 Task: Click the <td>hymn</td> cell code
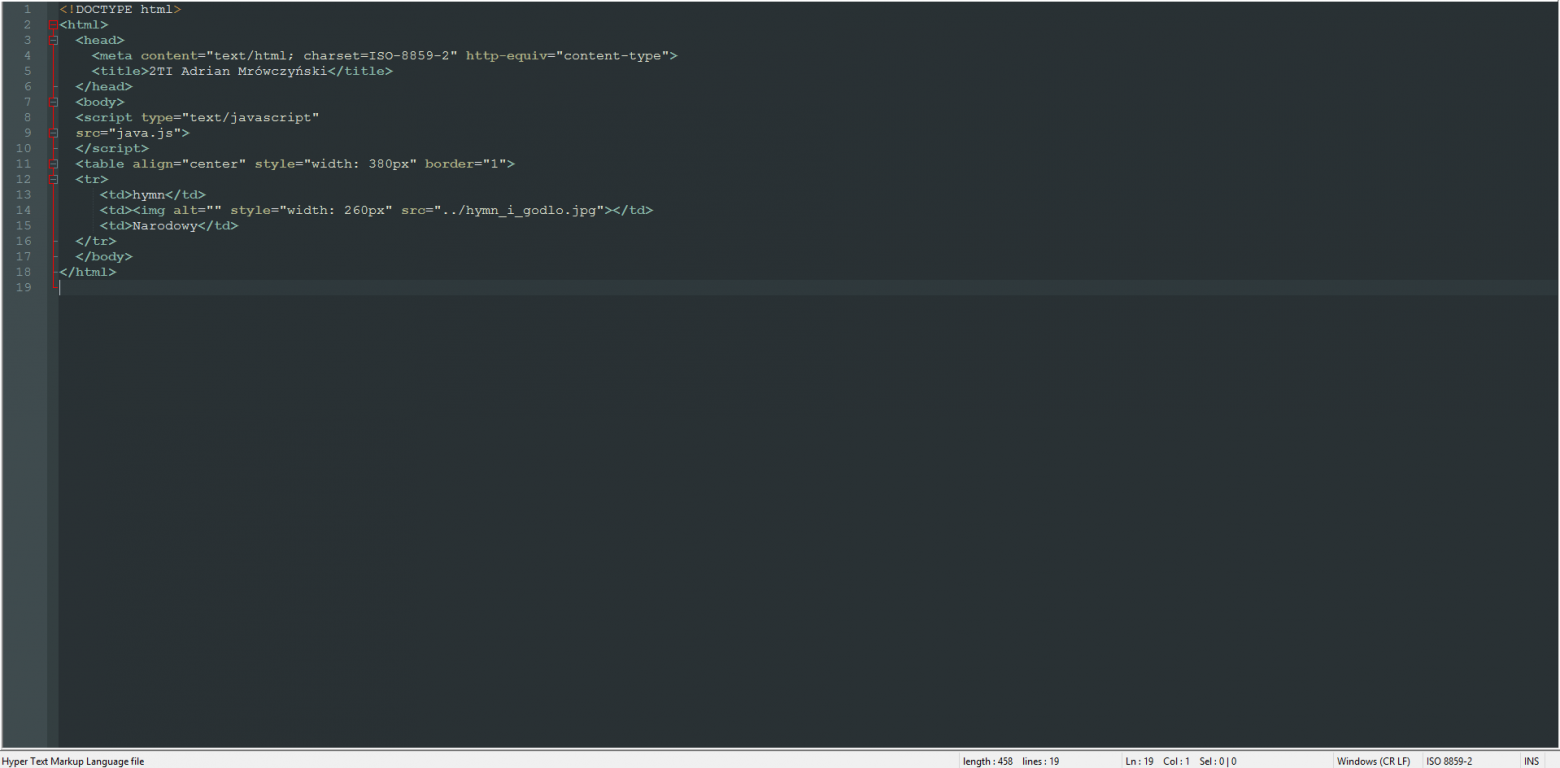[x=152, y=195]
